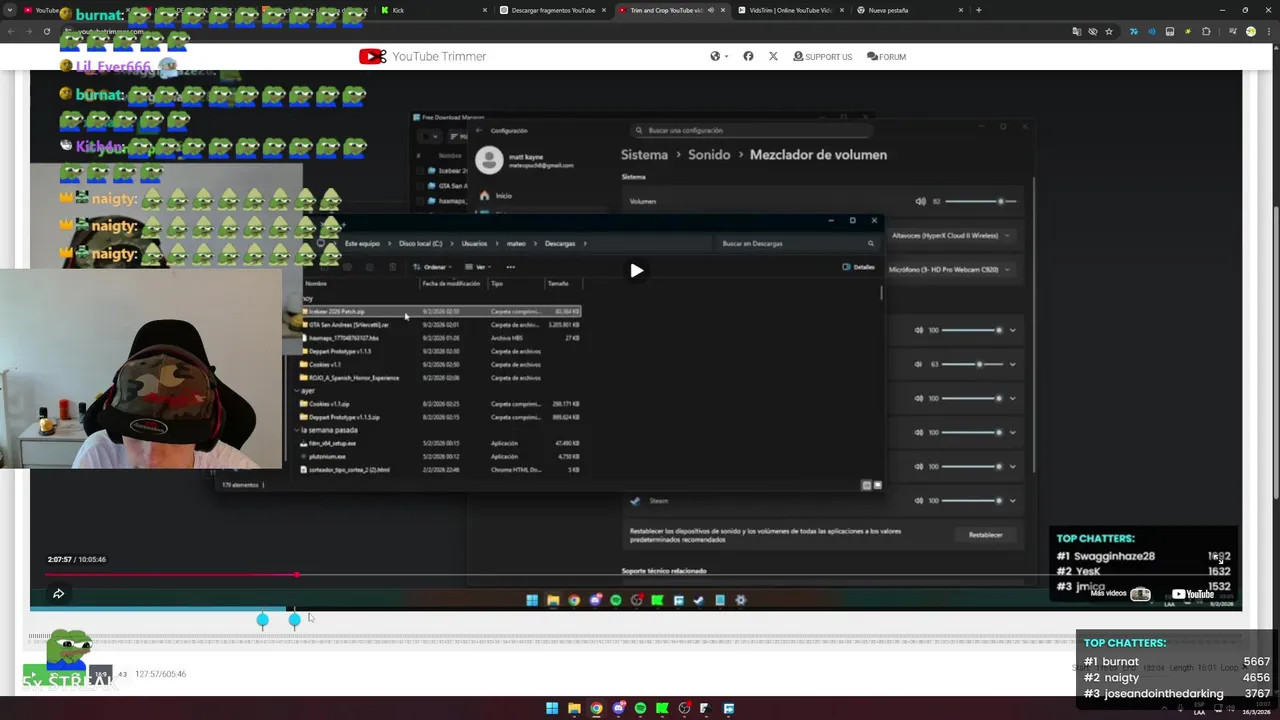The image size is (1280, 720).
Task: Open the blue sound wave extension
Action: 1151,31
